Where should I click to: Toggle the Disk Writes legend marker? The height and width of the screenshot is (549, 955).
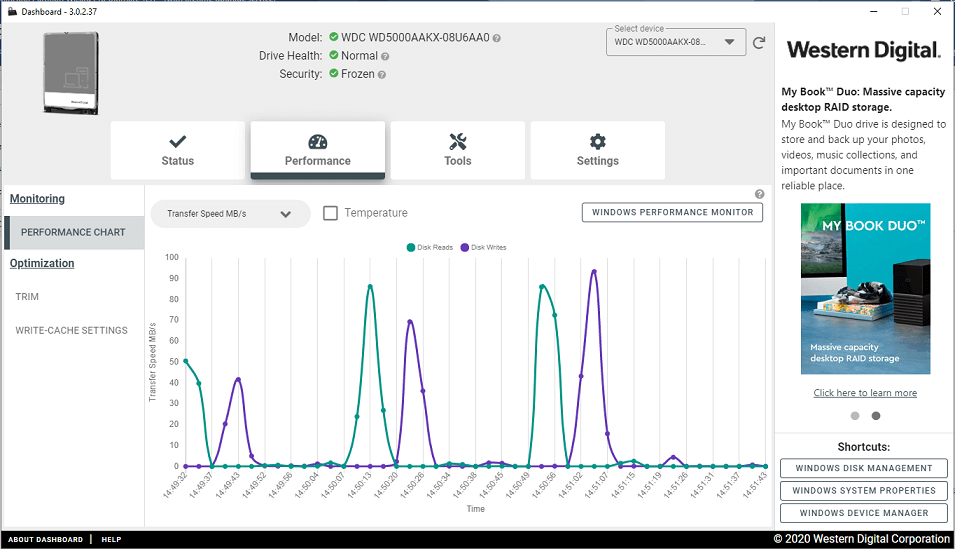(465, 247)
